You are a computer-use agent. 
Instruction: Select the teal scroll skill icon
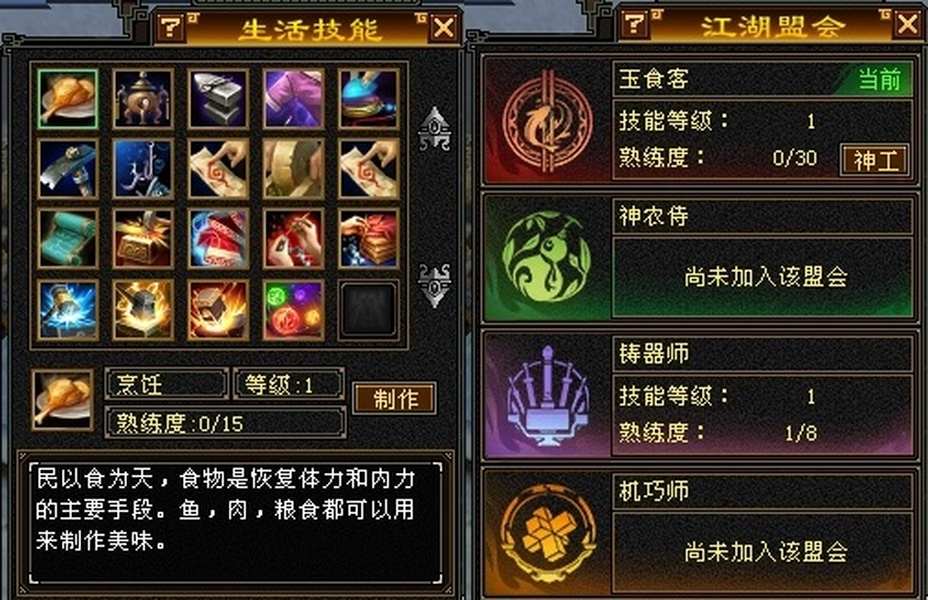pos(67,239)
